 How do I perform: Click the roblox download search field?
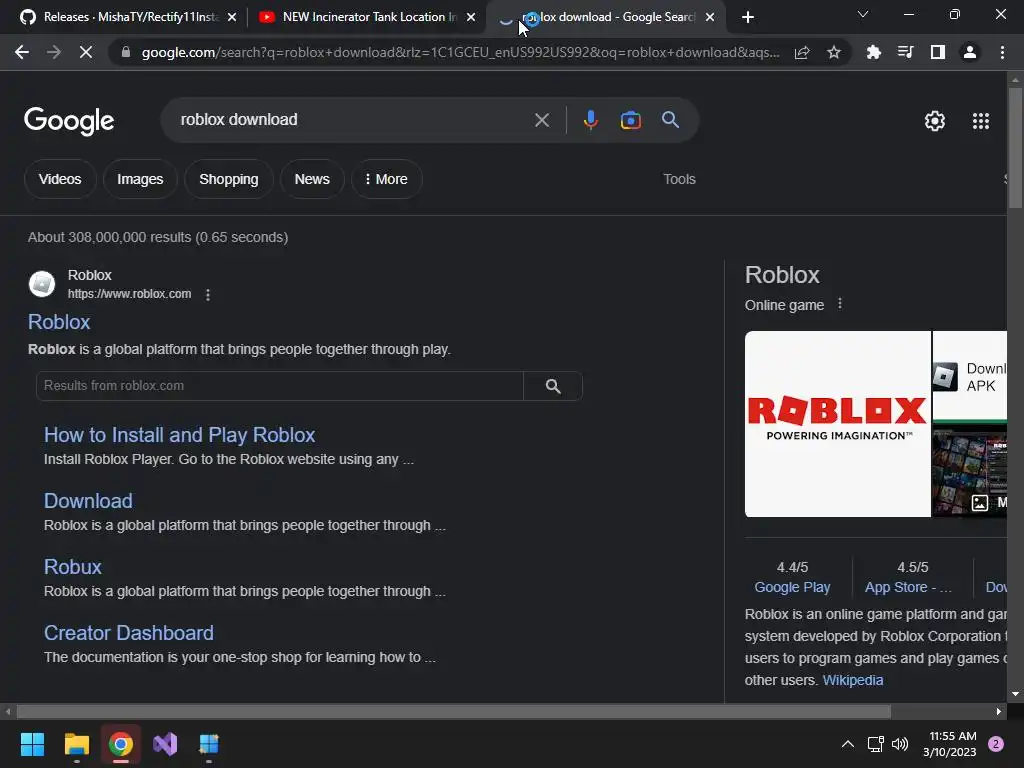coord(353,120)
